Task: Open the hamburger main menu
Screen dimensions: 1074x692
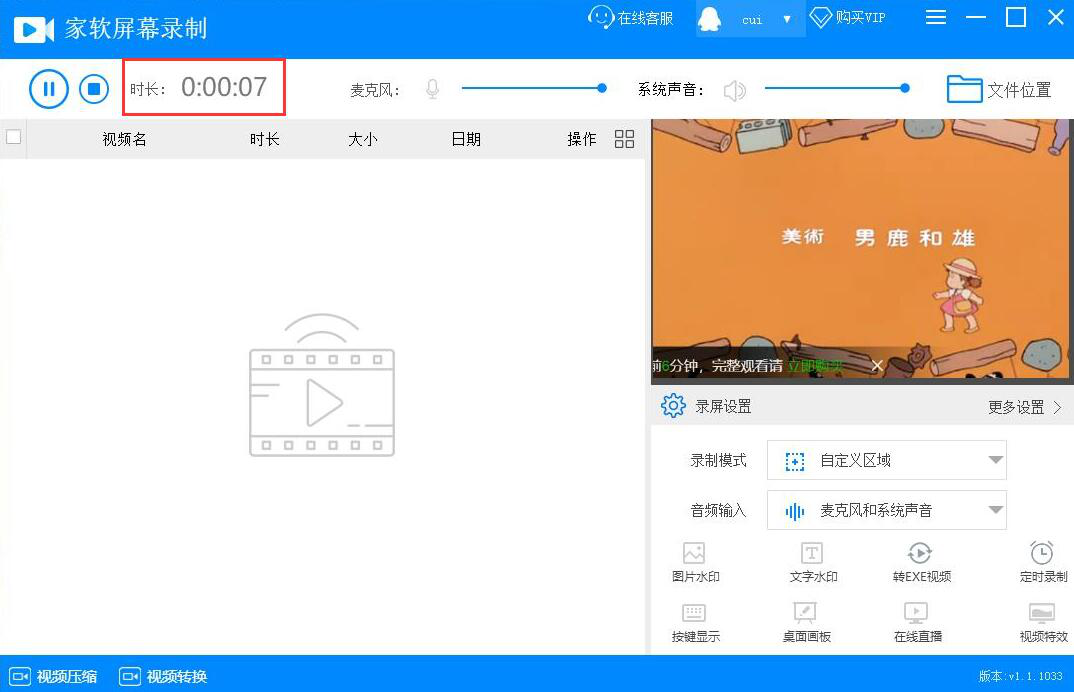Action: click(x=936, y=17)
